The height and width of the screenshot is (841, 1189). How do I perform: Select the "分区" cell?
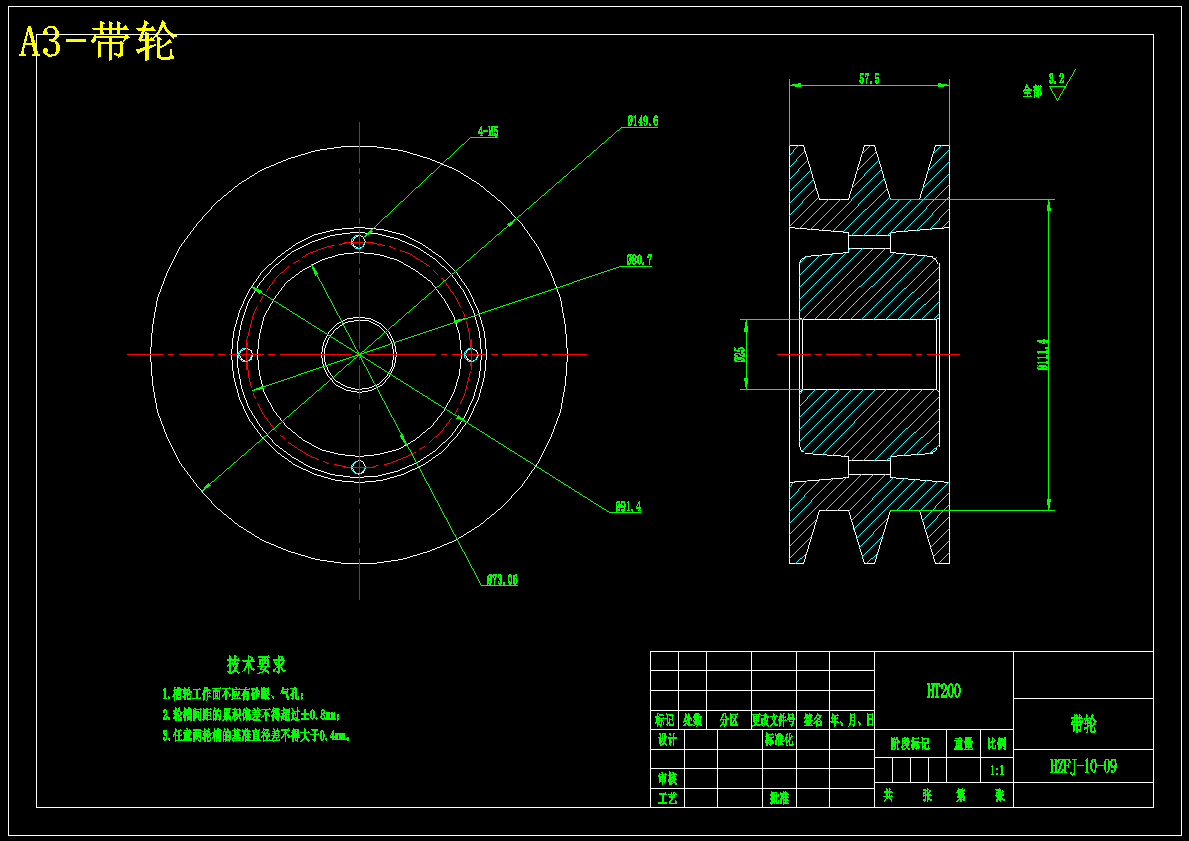[729, 720]
